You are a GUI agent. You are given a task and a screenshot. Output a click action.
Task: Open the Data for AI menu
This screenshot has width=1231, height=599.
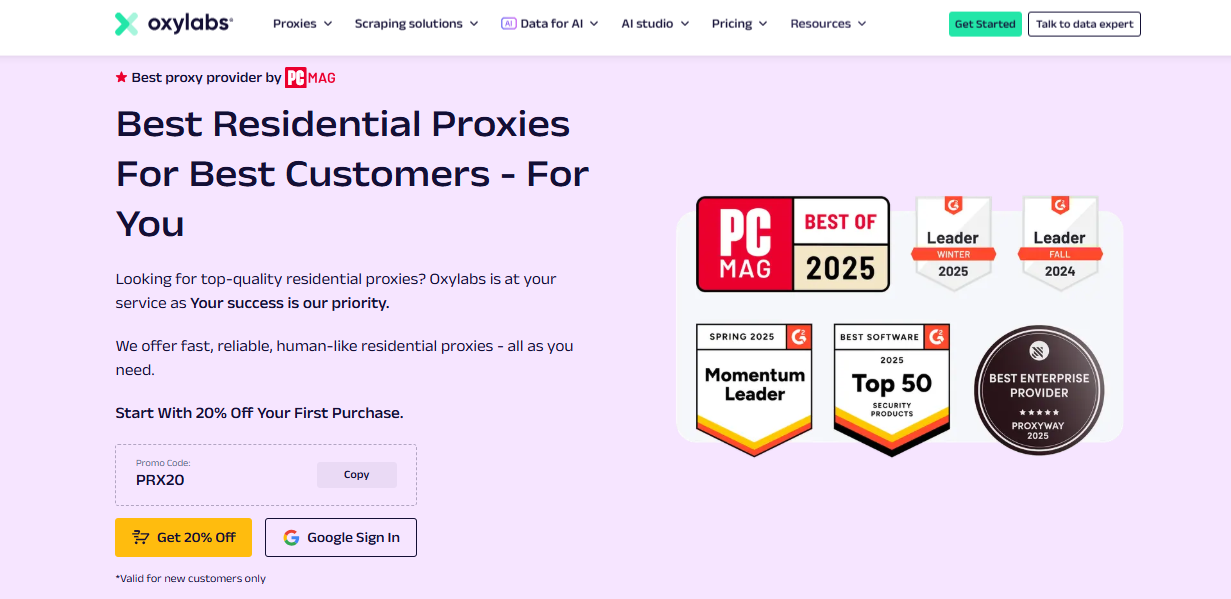549,24
